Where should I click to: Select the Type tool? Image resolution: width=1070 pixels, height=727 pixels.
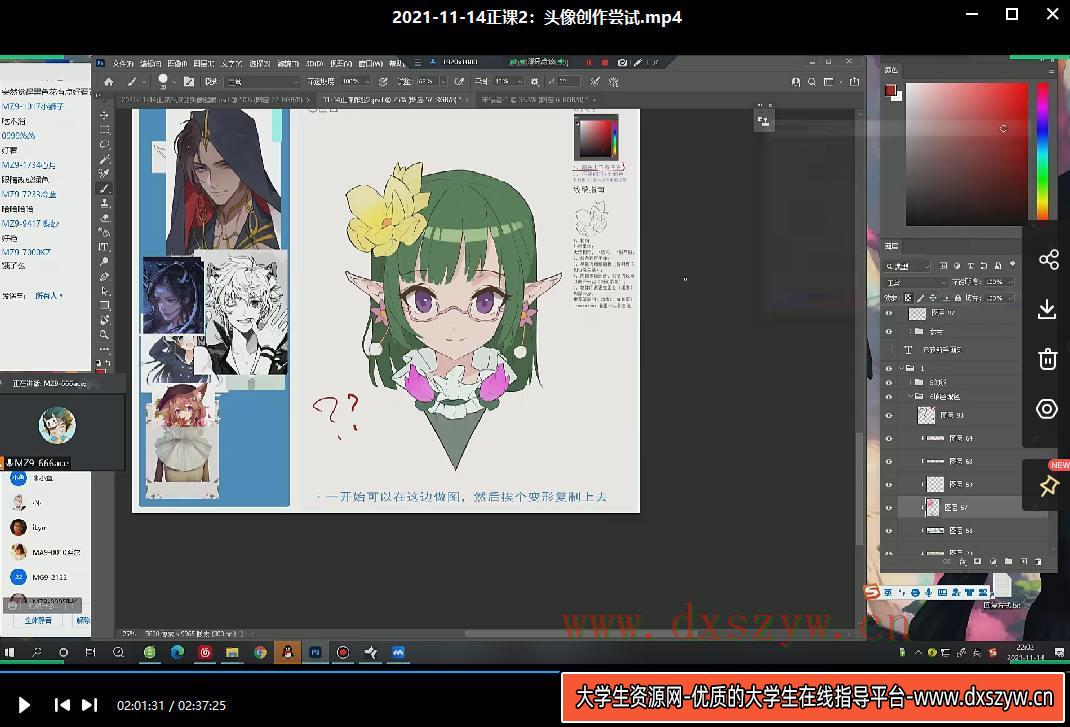click(104, 247)
